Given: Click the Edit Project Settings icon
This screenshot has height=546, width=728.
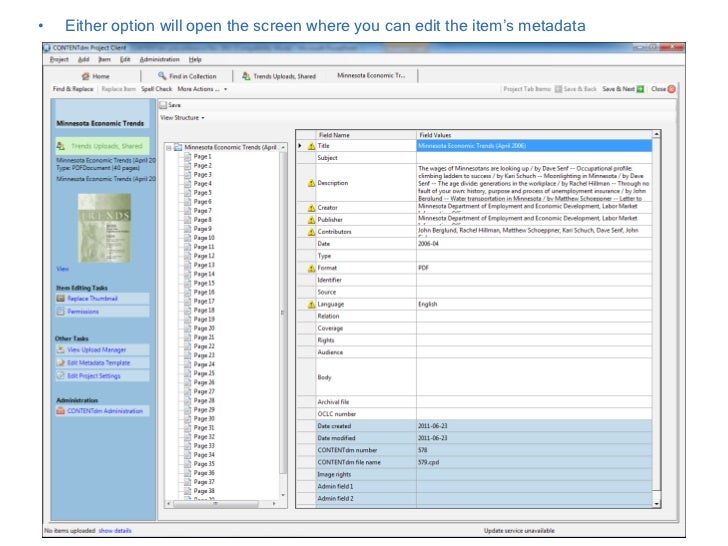Looking at the screenshot, I should click(x=60, y=376).
